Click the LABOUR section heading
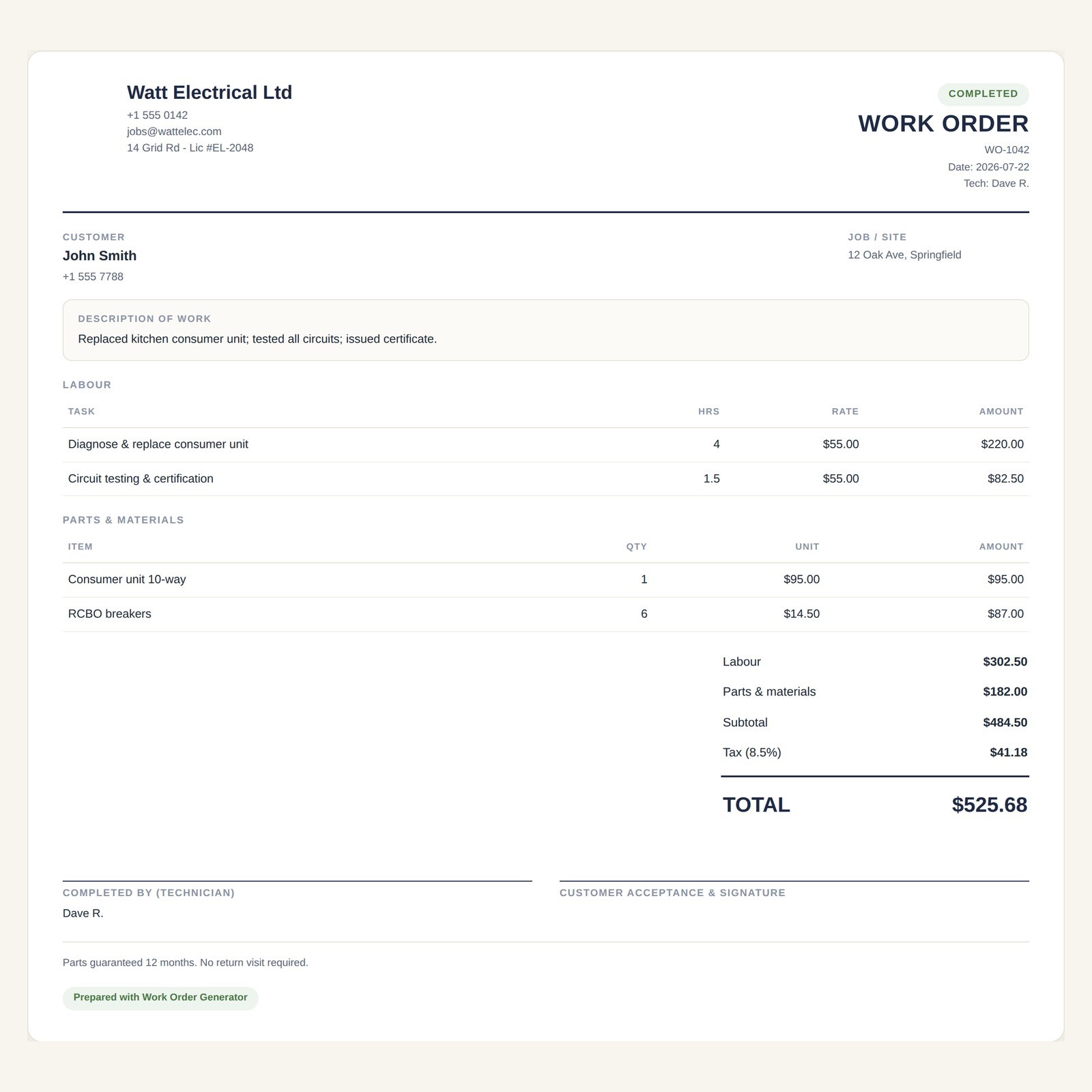 pyautogui.click(x=87, y=385)
